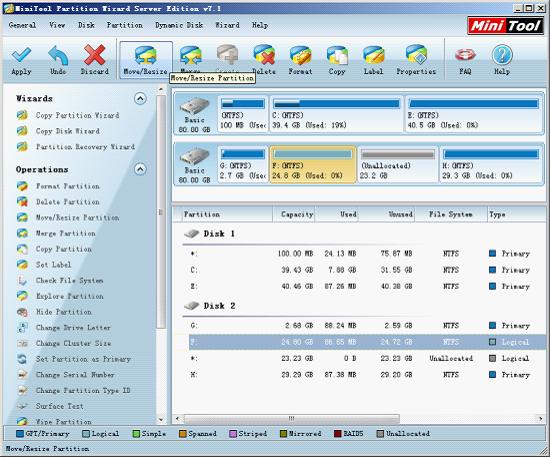Collapse the Wizards section chevron

[x=140, y=99]
